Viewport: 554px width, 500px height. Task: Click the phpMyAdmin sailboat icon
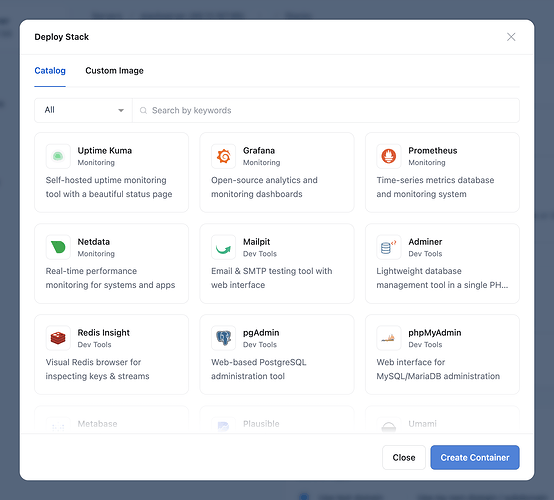389,338
